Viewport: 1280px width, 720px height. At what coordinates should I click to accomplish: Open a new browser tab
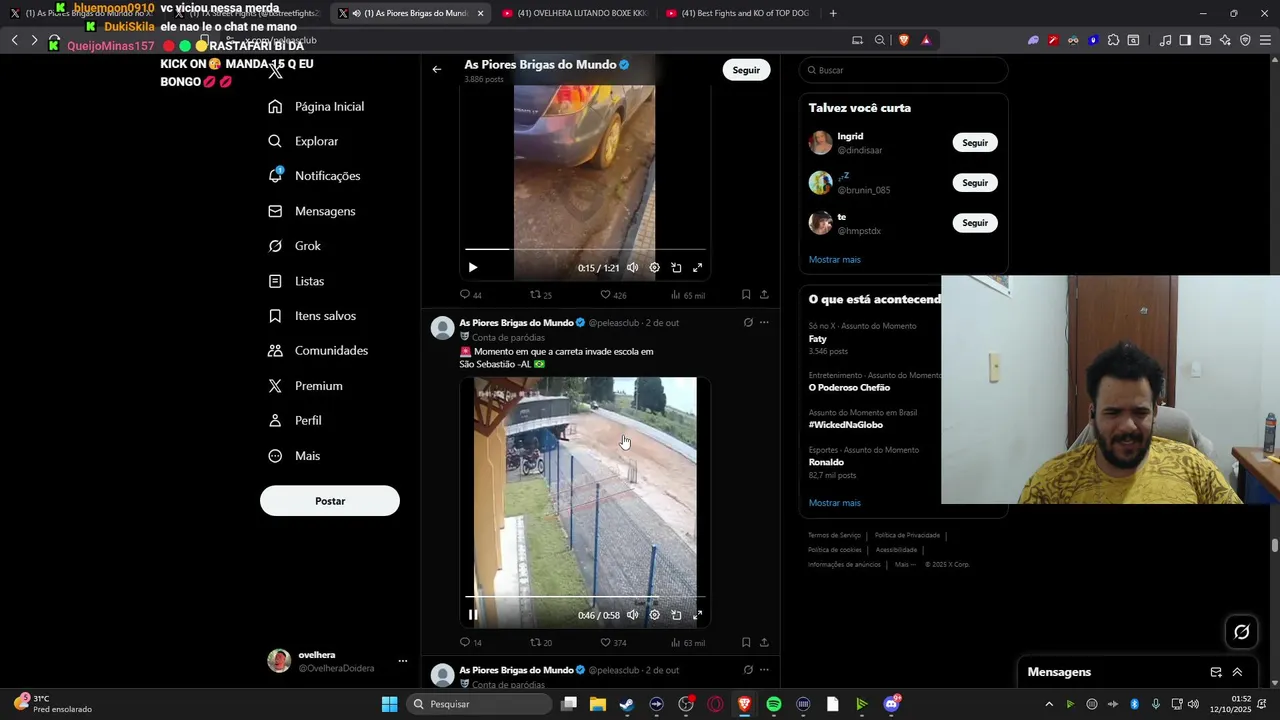[833, 13]
